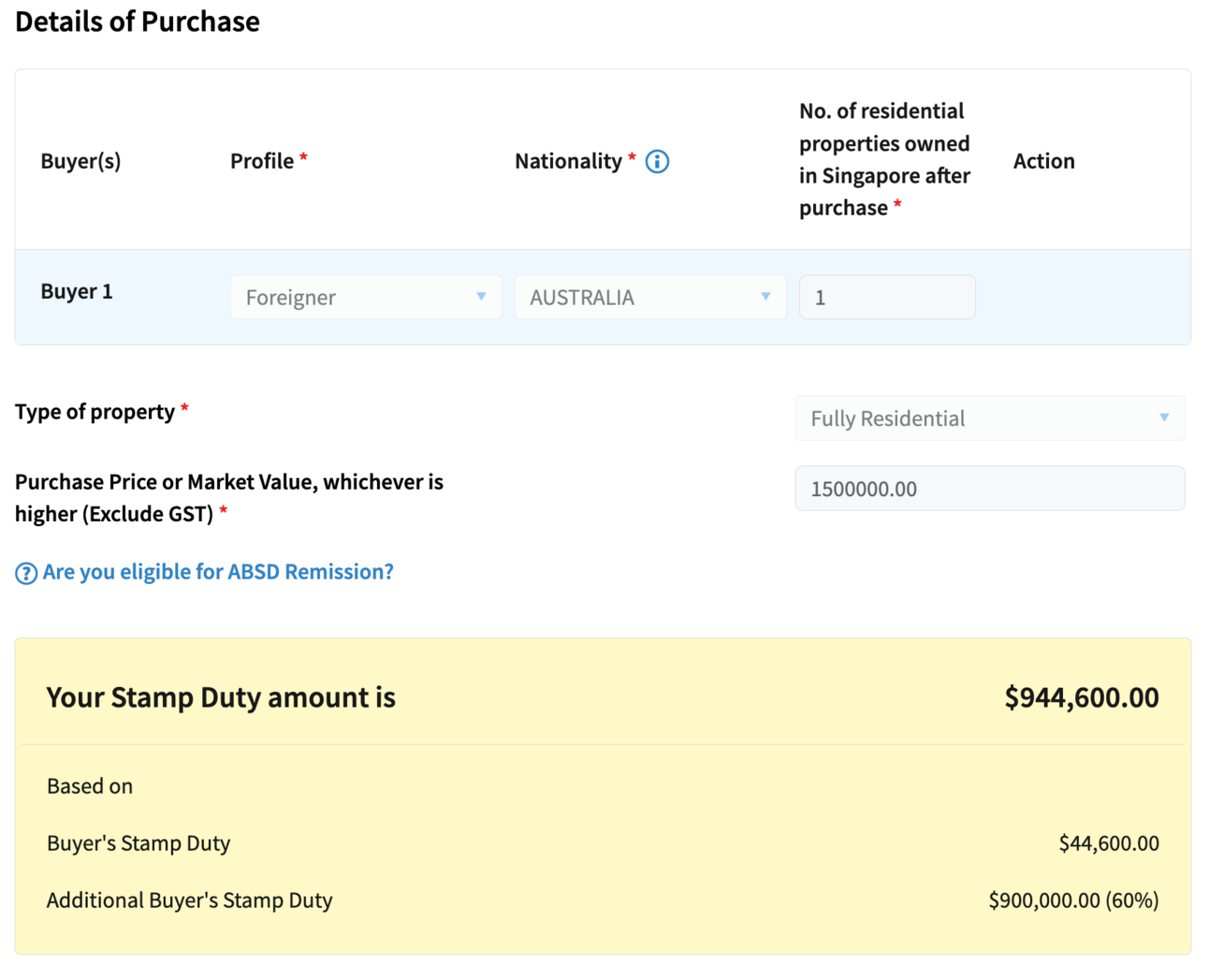
Task: Click the Type of property dropdown arrow
Action: tap(1164, 417)
